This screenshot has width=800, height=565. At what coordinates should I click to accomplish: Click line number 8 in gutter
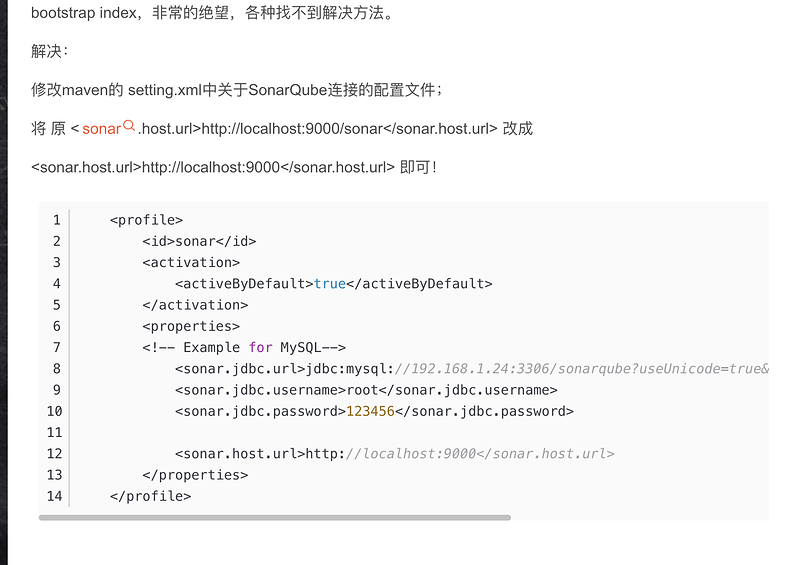click(x=57, y=369)
